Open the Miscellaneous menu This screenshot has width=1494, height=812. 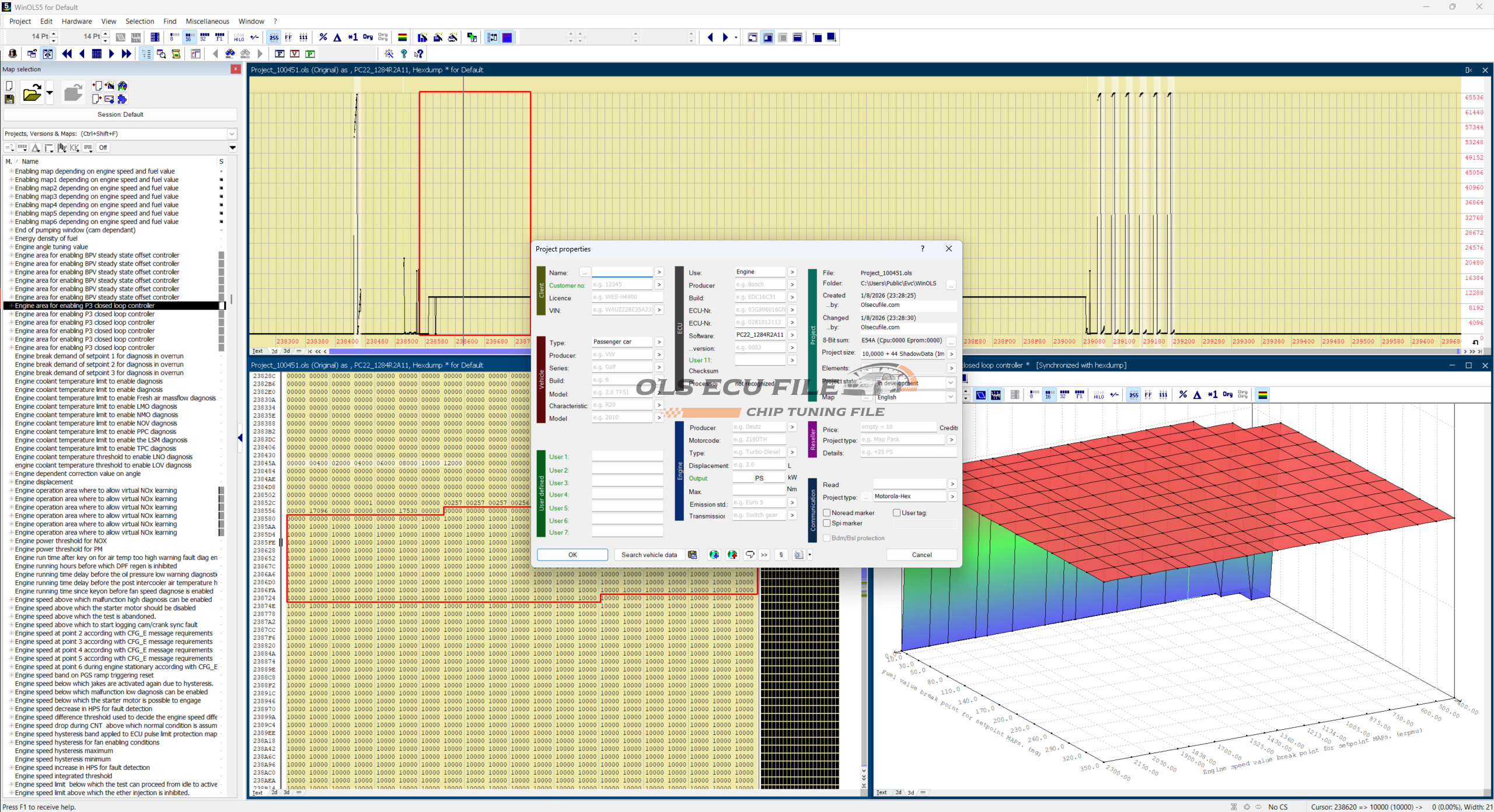(x=207, y=22)
